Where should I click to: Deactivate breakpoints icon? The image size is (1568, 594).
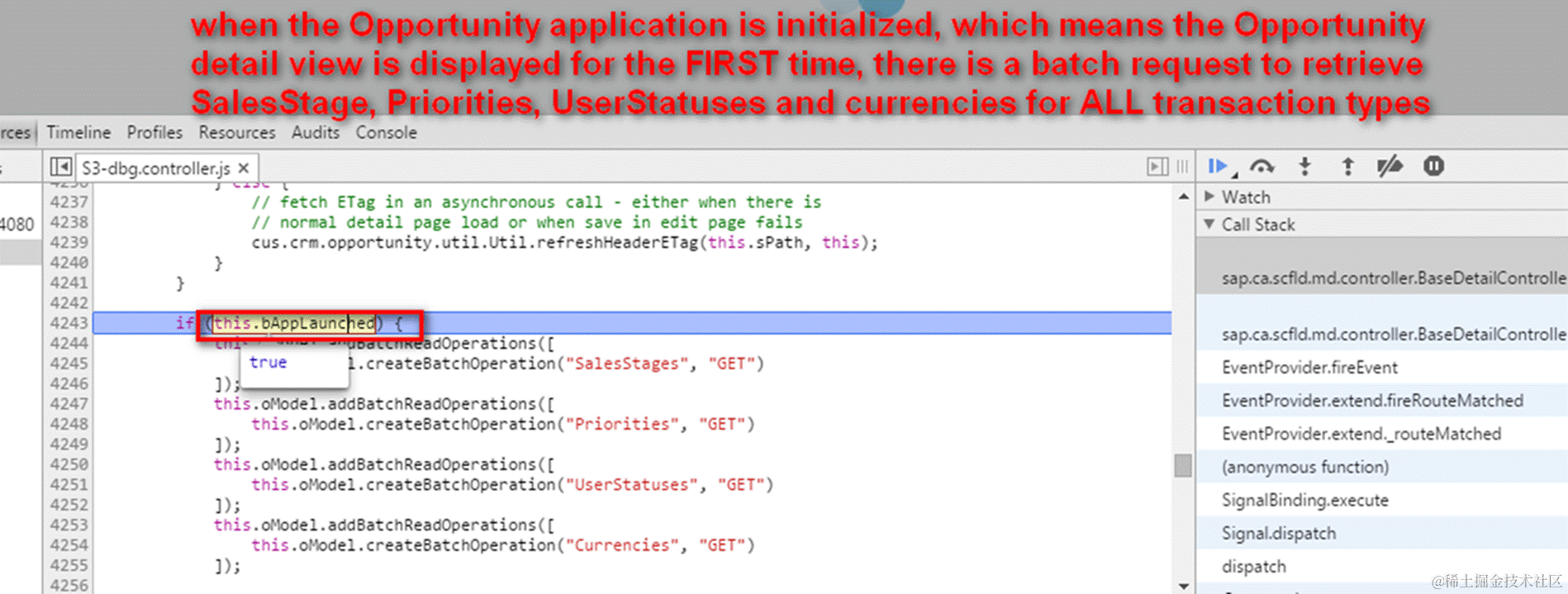(x=1390, y=167)
